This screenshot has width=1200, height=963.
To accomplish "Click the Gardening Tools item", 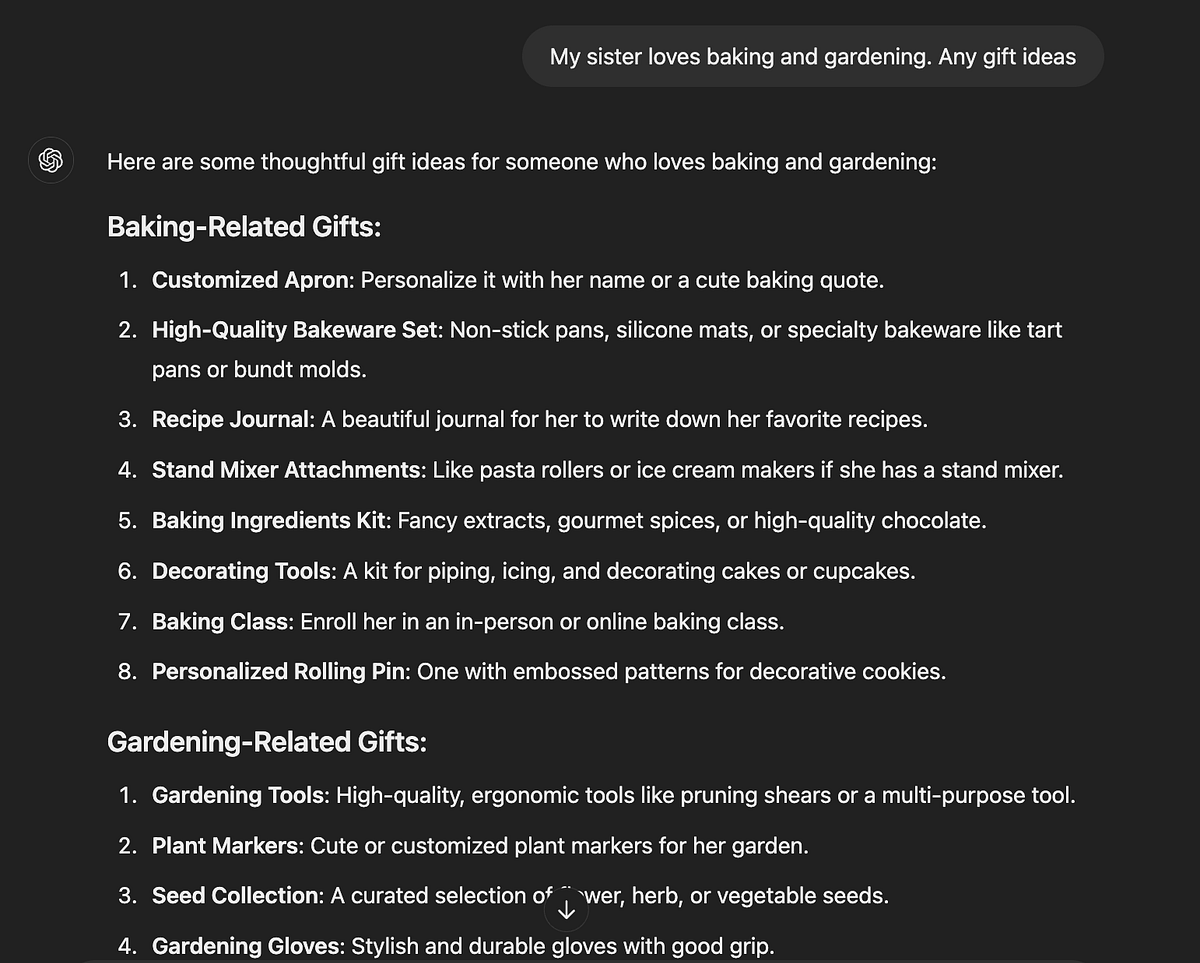I will pos(614,796).
